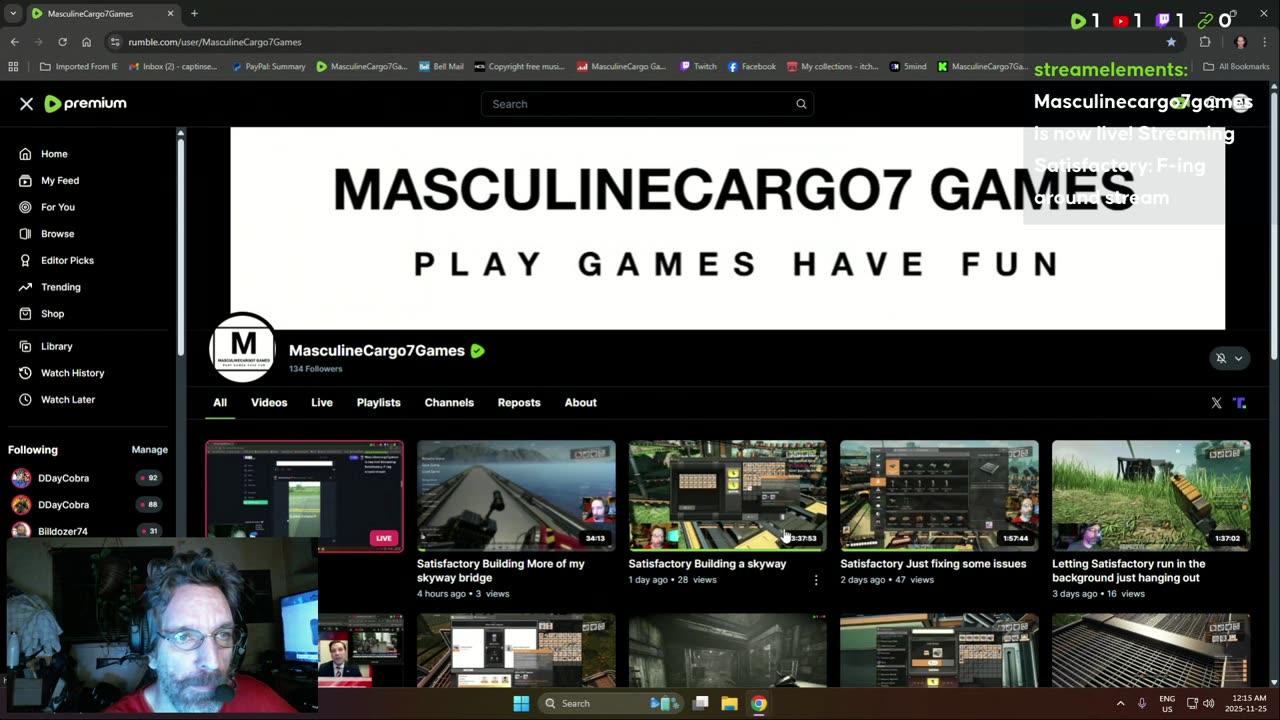Open Billdozer74 in the Following list

pyautogui.click(x=62, y=531)
